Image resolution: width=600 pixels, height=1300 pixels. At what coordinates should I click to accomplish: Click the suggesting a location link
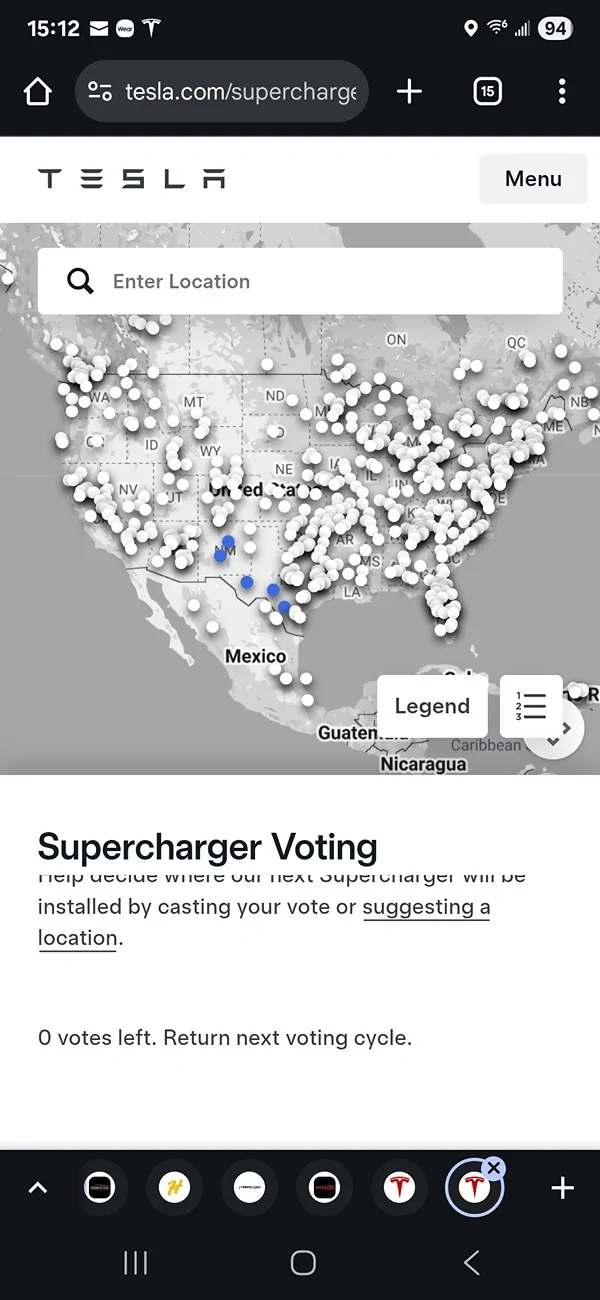click(427, 907)
